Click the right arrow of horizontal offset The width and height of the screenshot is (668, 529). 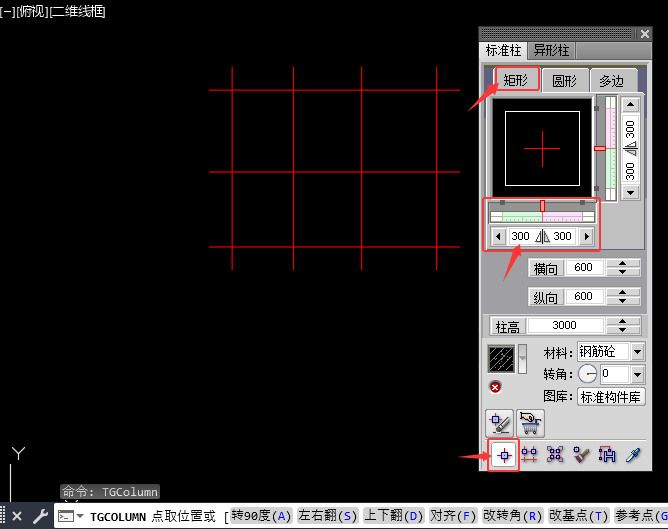(587, 236)
